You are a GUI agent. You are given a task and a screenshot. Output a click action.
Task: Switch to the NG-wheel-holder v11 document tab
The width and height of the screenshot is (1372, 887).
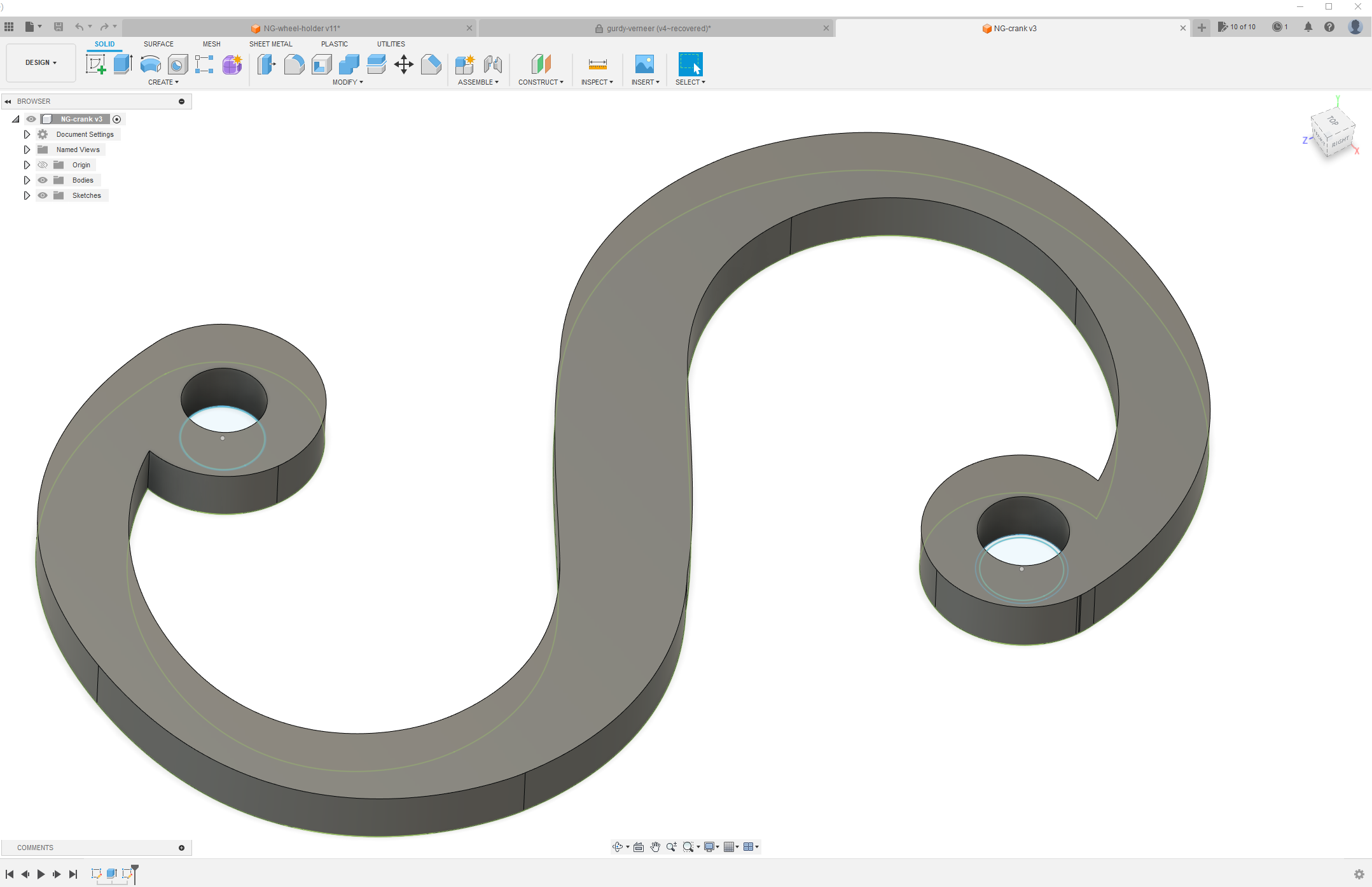pyautogui.click(x=301, y=28)
